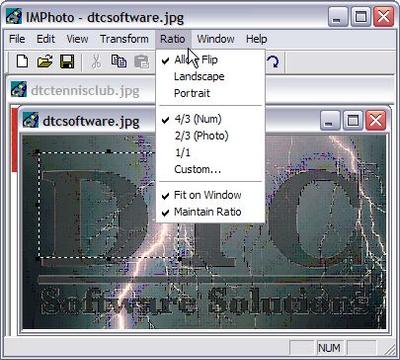The height and width of the screenshot is (360, 400).
Task: Choose Portrait from the Ratio menu
Action: (210, 93)
